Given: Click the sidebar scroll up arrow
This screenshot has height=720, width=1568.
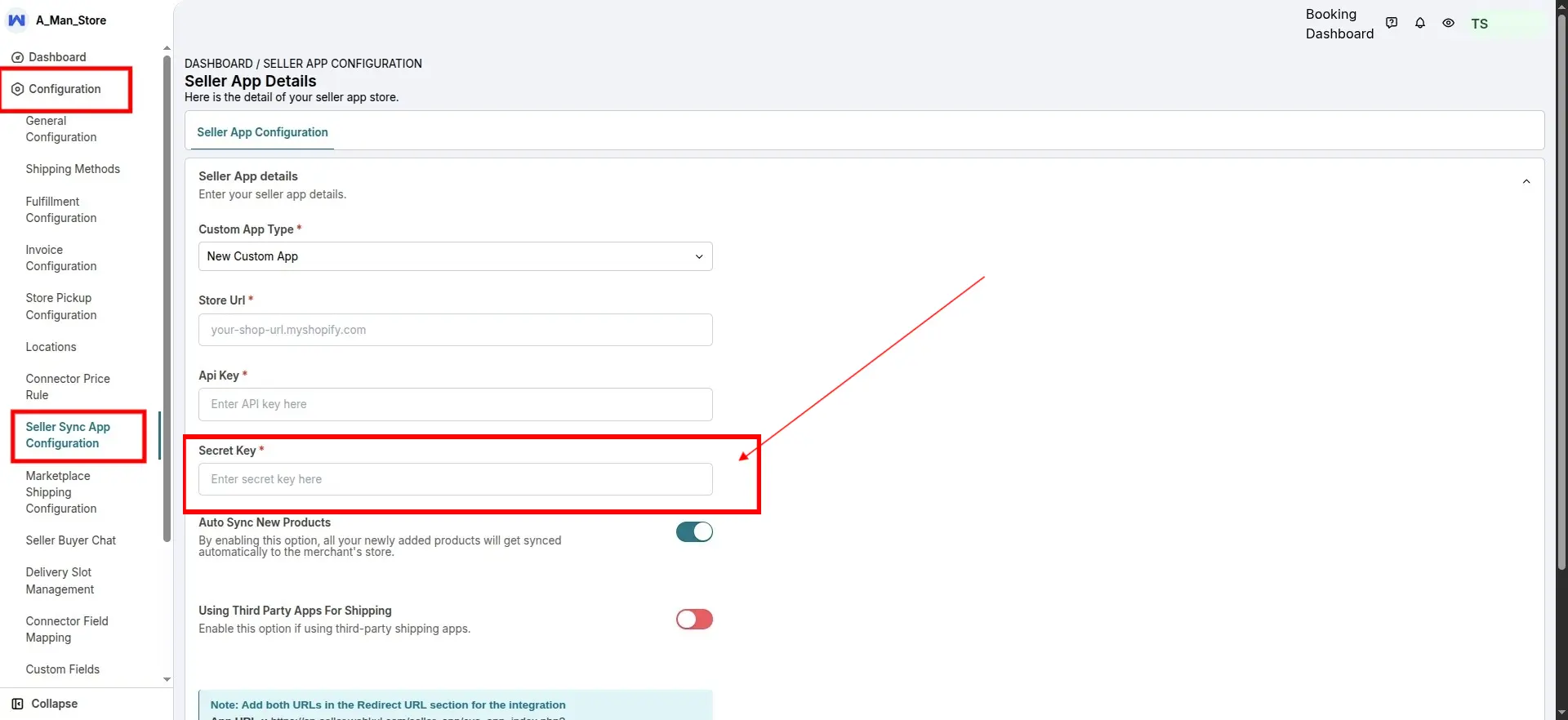Looking at the screenshot, I should click(x=167, y=48).
